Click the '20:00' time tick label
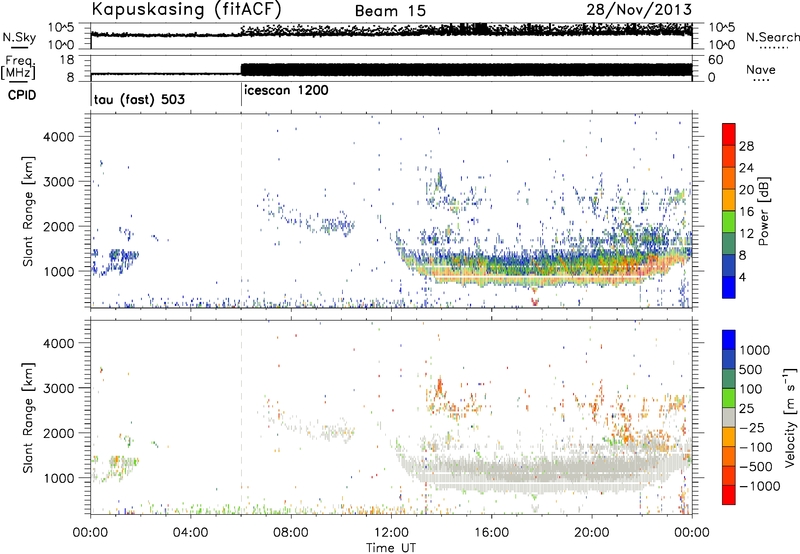The width and height of the screenshot is (800, 554). click(x=591, y=533)
